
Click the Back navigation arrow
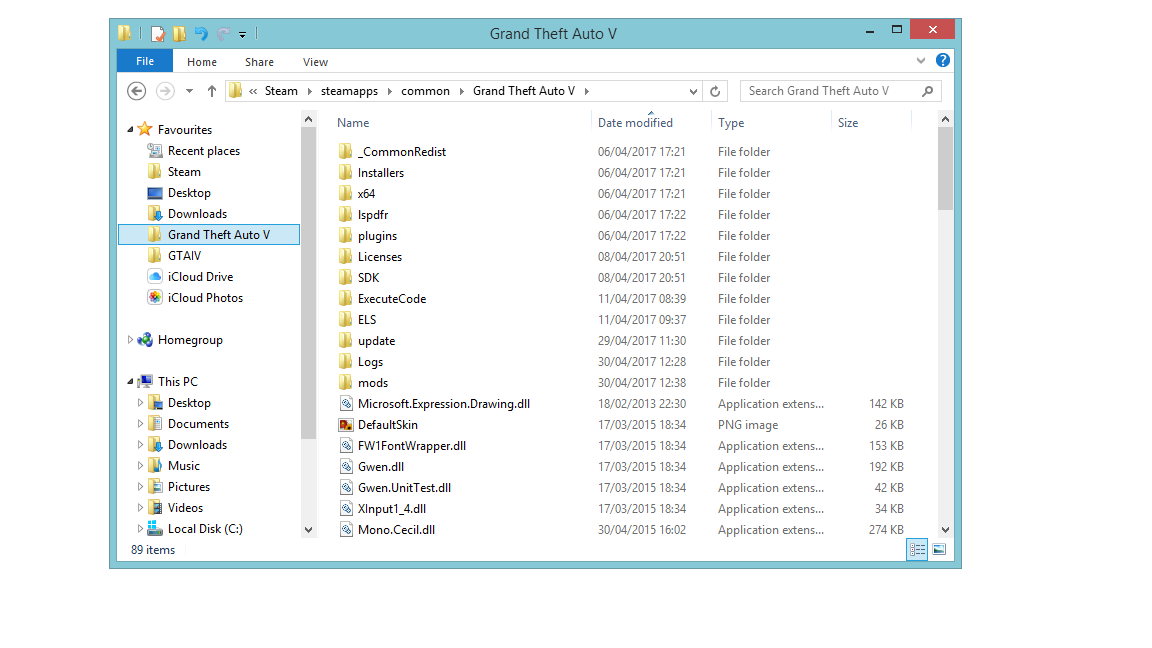point(137,91)
